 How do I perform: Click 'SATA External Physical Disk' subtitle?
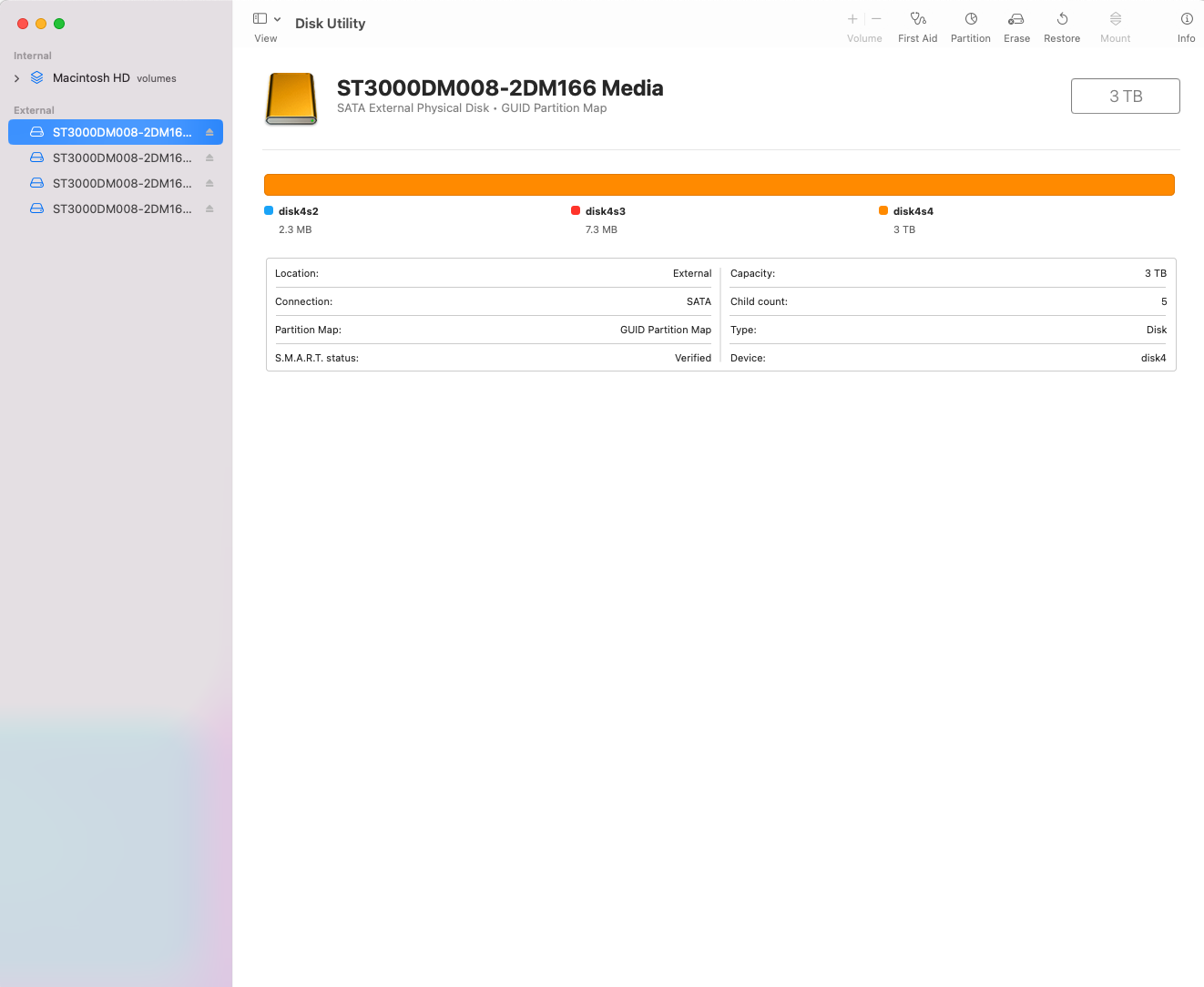click(x=413, y=108)
